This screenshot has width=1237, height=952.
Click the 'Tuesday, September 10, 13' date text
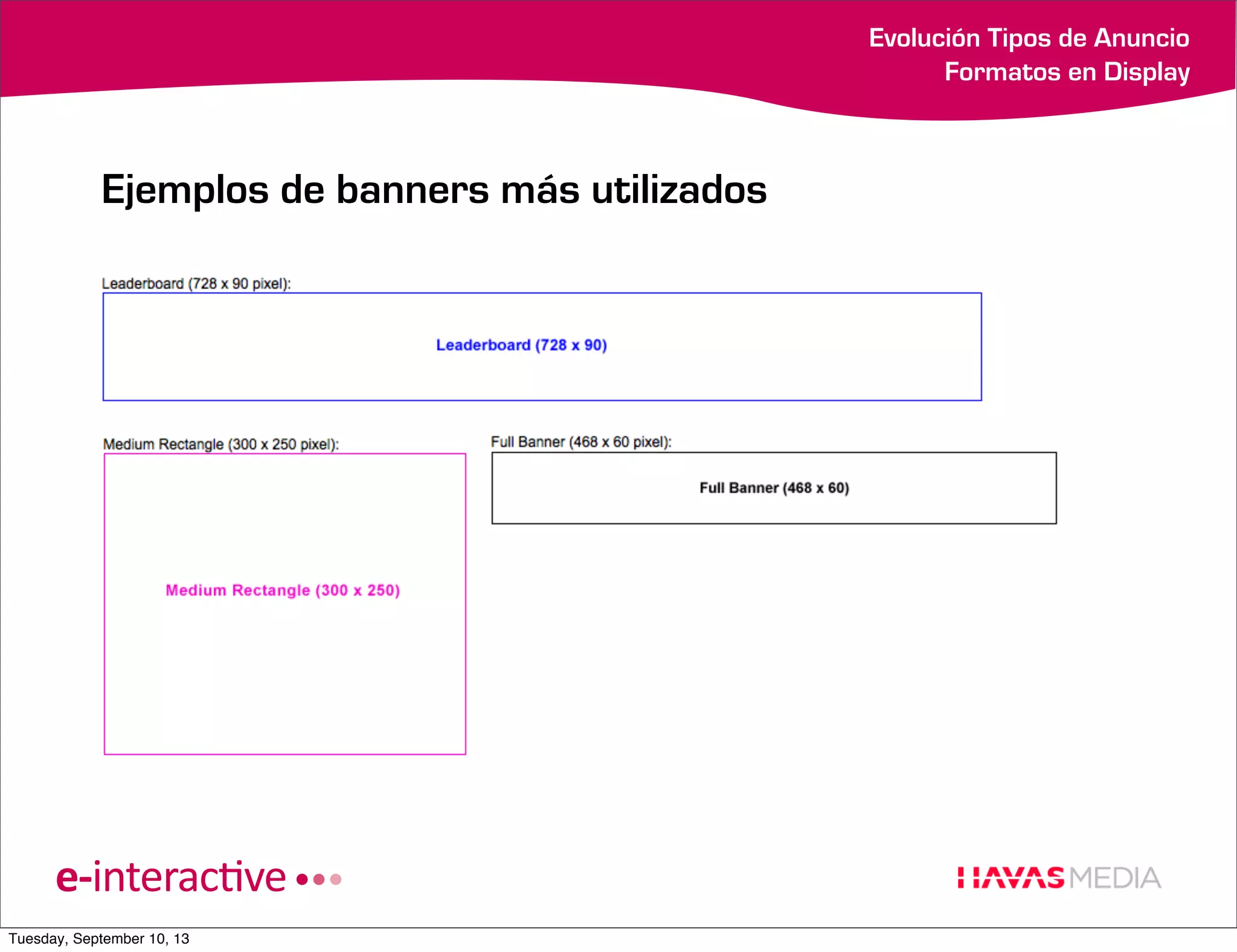(x=99, y=939)
